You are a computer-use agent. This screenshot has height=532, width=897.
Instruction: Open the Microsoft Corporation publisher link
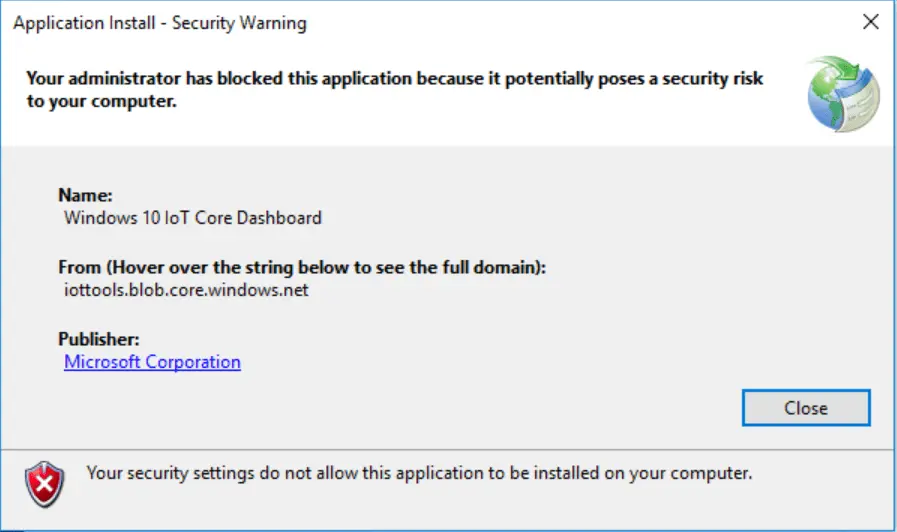152,362
